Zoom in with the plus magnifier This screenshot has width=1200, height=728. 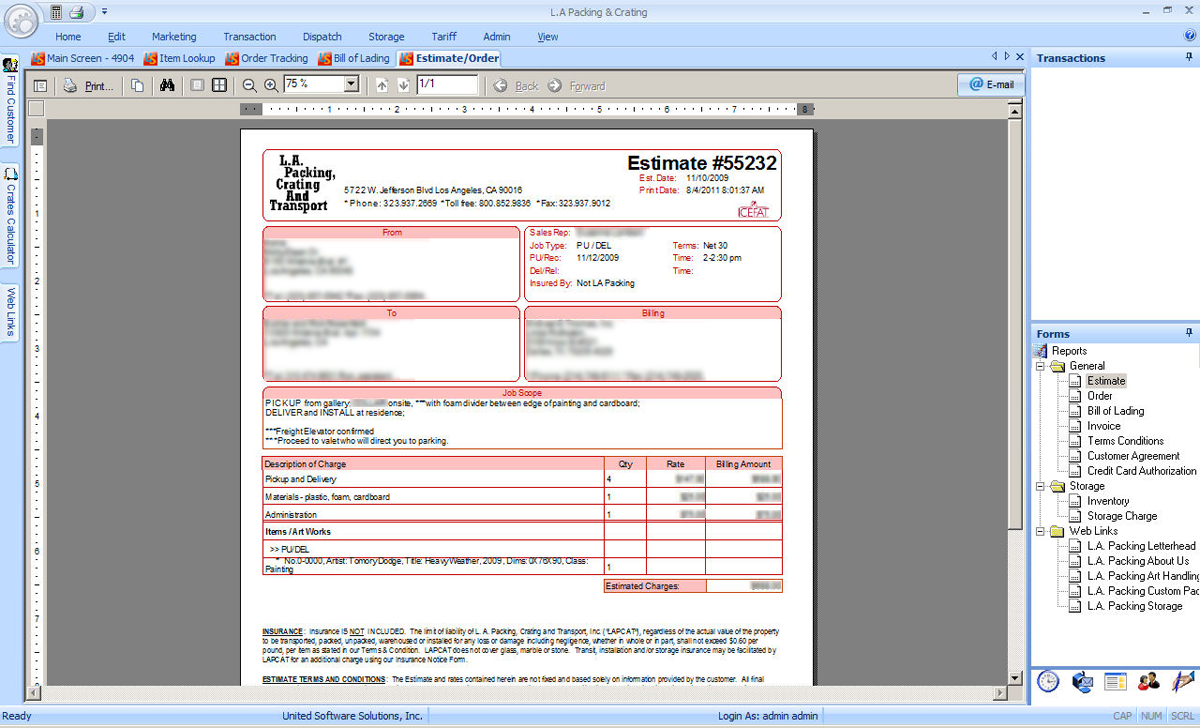[270, 86]
